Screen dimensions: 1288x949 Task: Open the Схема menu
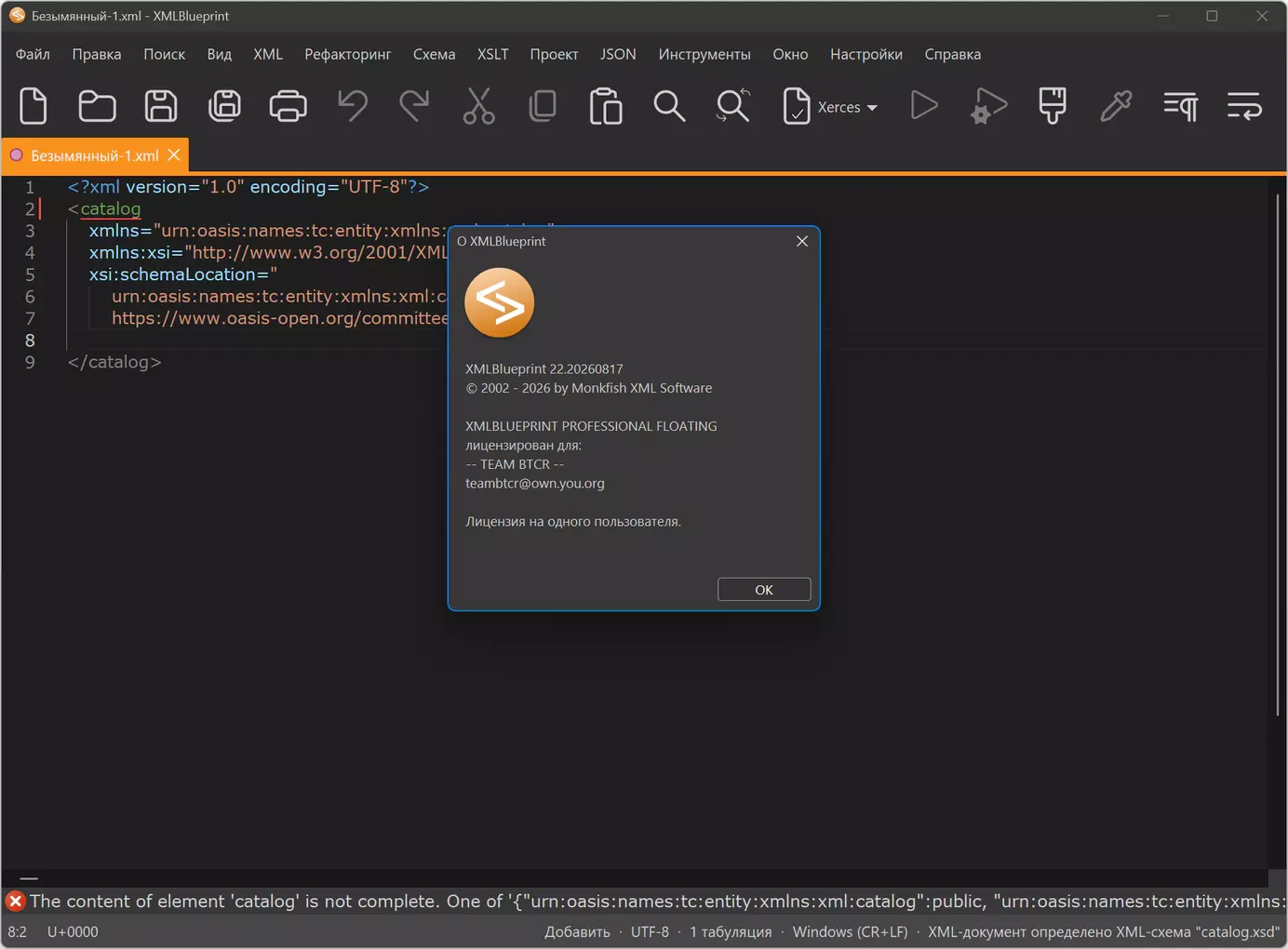[435, 54]
